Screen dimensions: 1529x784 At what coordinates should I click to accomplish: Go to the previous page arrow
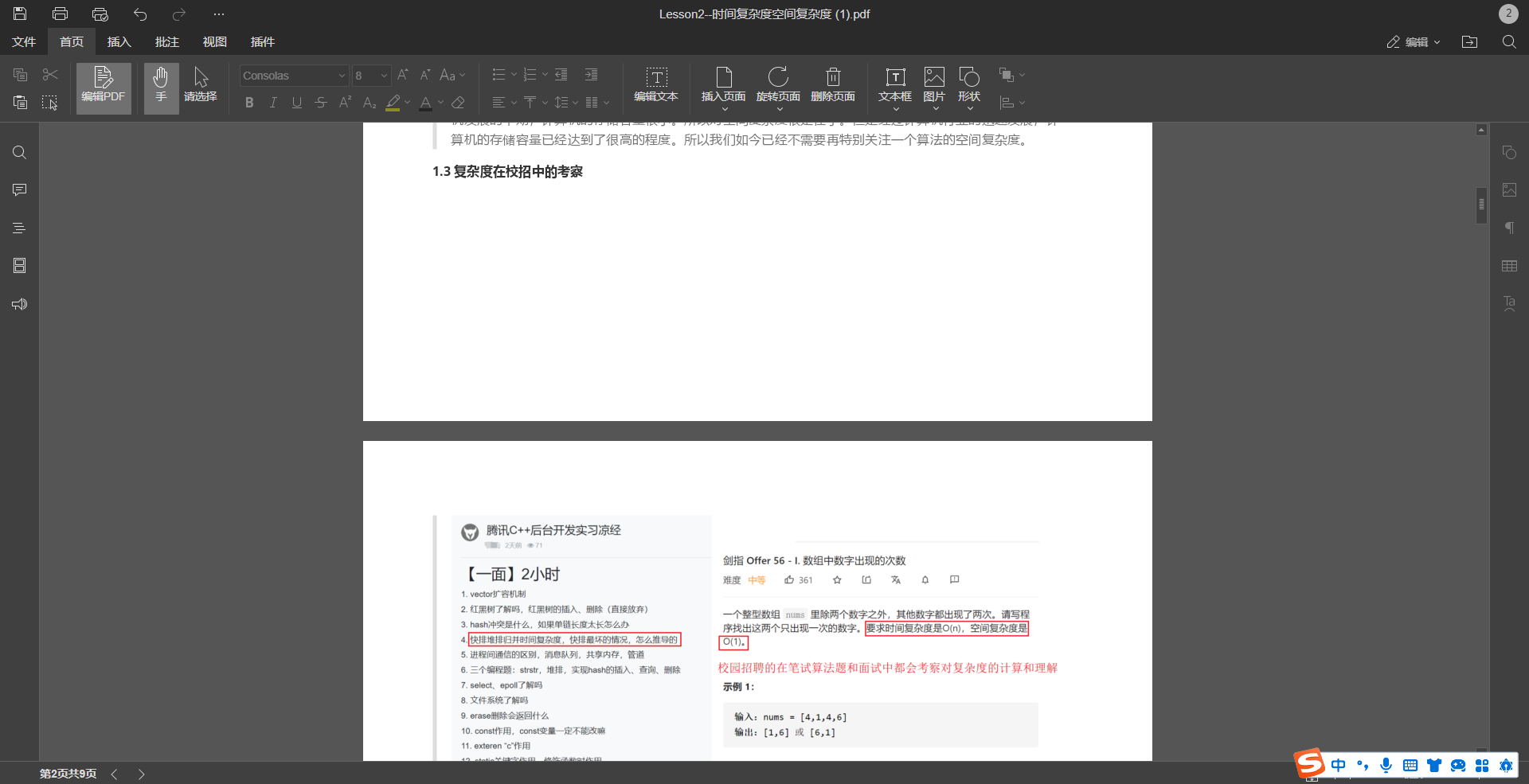[115, 774]
